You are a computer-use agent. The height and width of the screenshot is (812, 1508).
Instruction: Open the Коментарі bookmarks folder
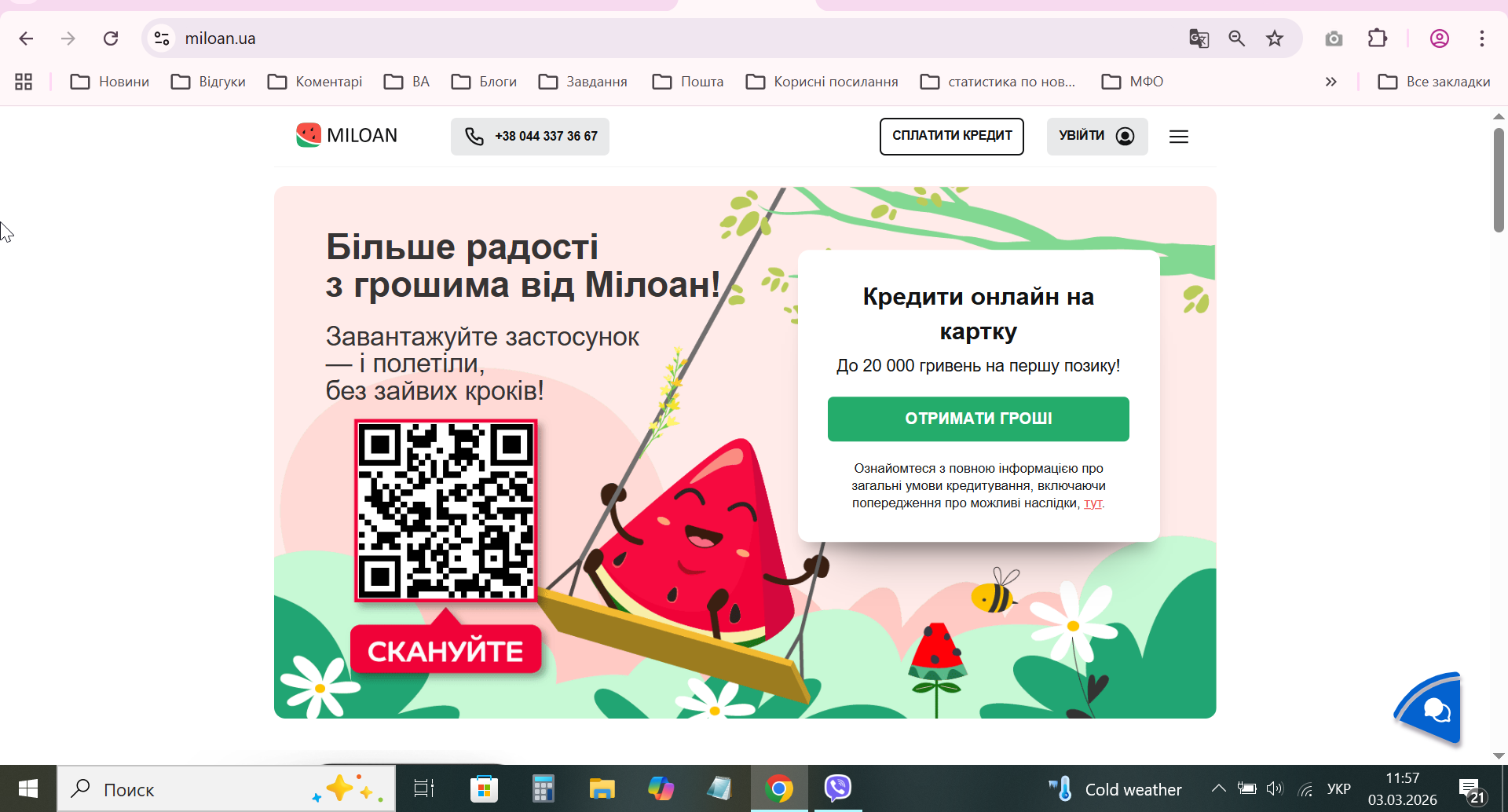(x=315, y=82)
